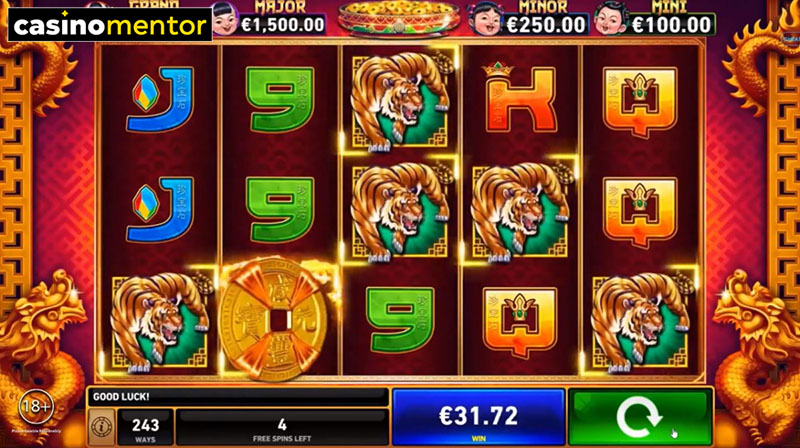
Task: Select the 243 ways display
Action: tap(145, 427)
